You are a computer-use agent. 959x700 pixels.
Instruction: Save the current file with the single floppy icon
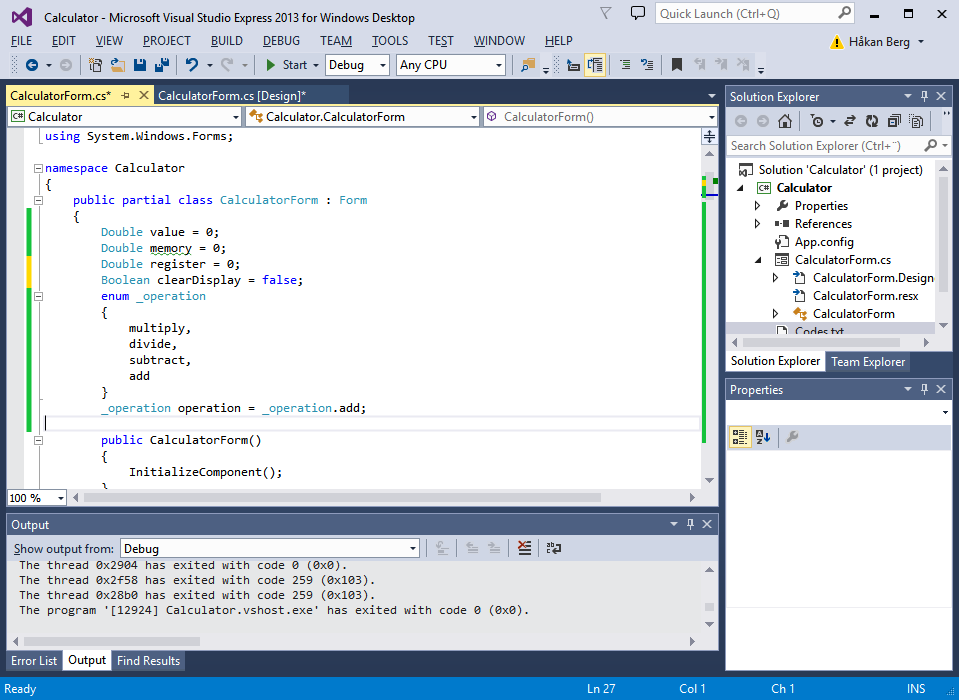pyautogui.click(x=140, y=65)
